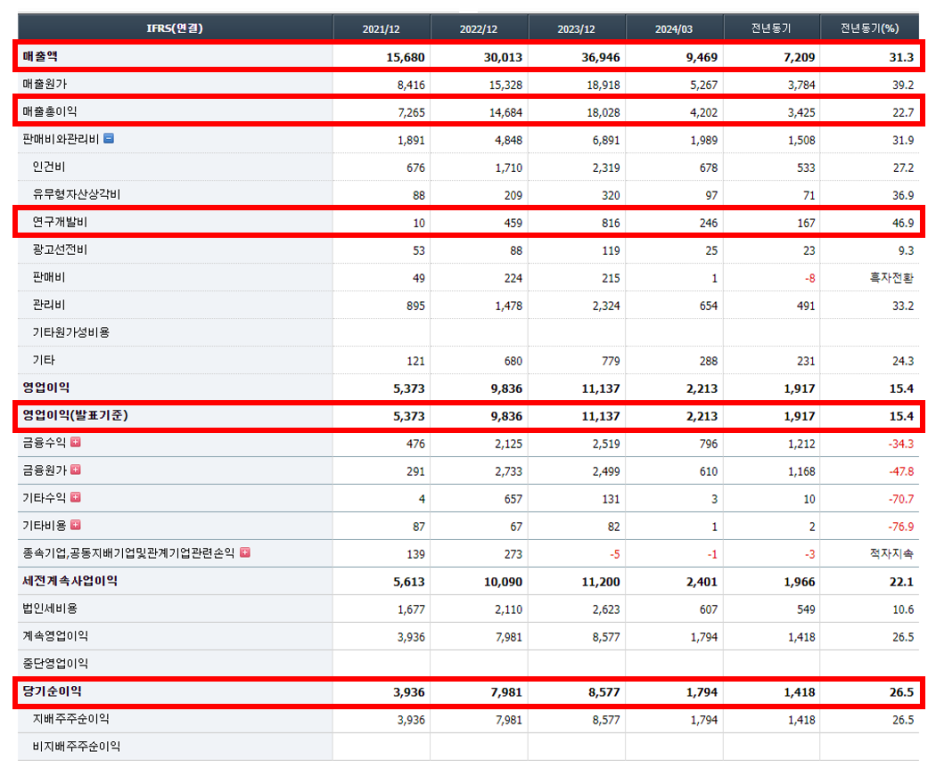Click the 2021/12 column header
The height and width of the screenshot is (768, 936).
[381, 29]
